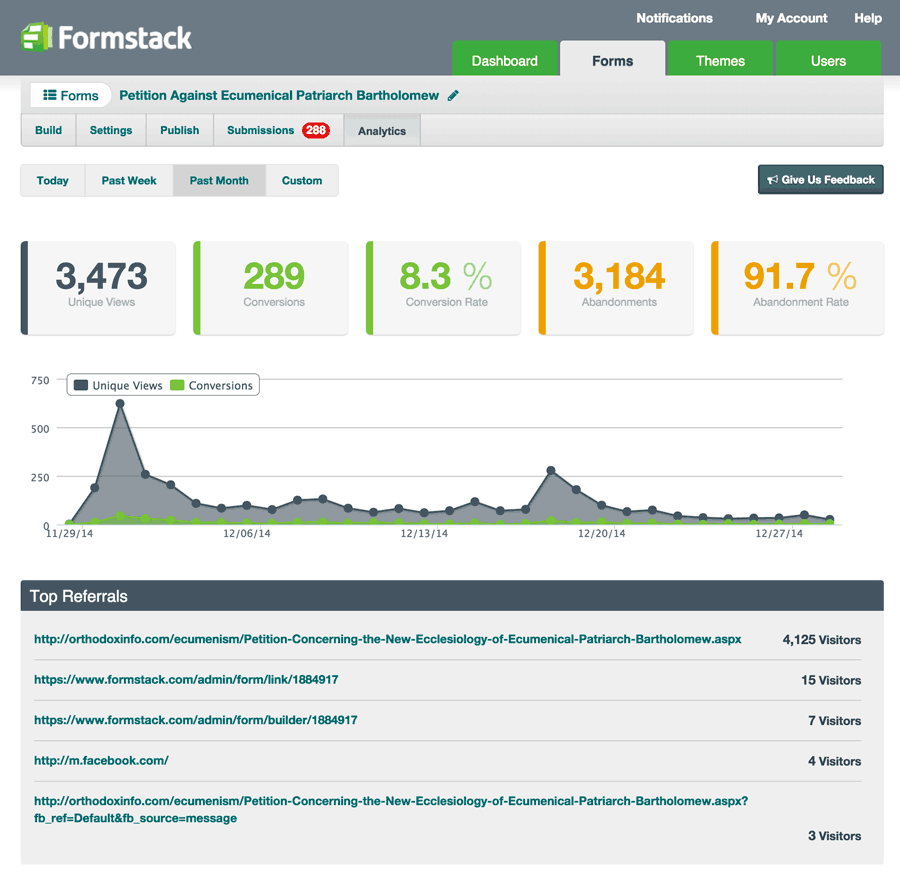
Task: Open the orthodoxinfo fb_ref referral link
Action: 391,809
